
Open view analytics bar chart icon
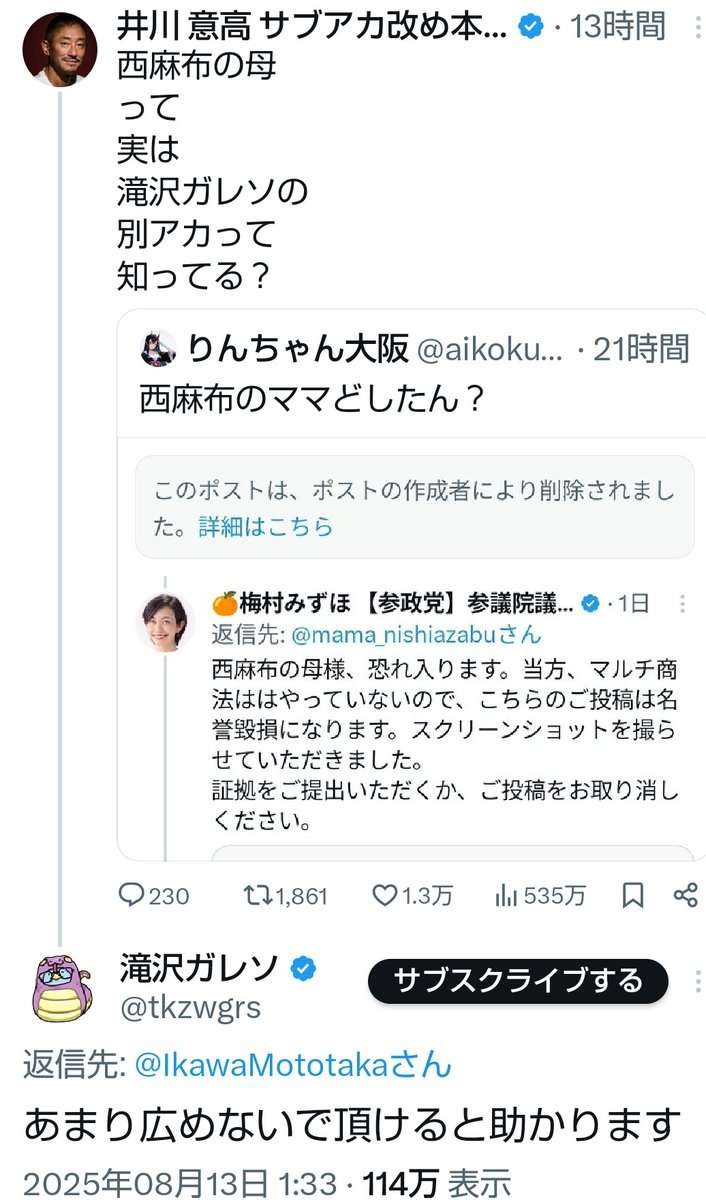point(506,895)
